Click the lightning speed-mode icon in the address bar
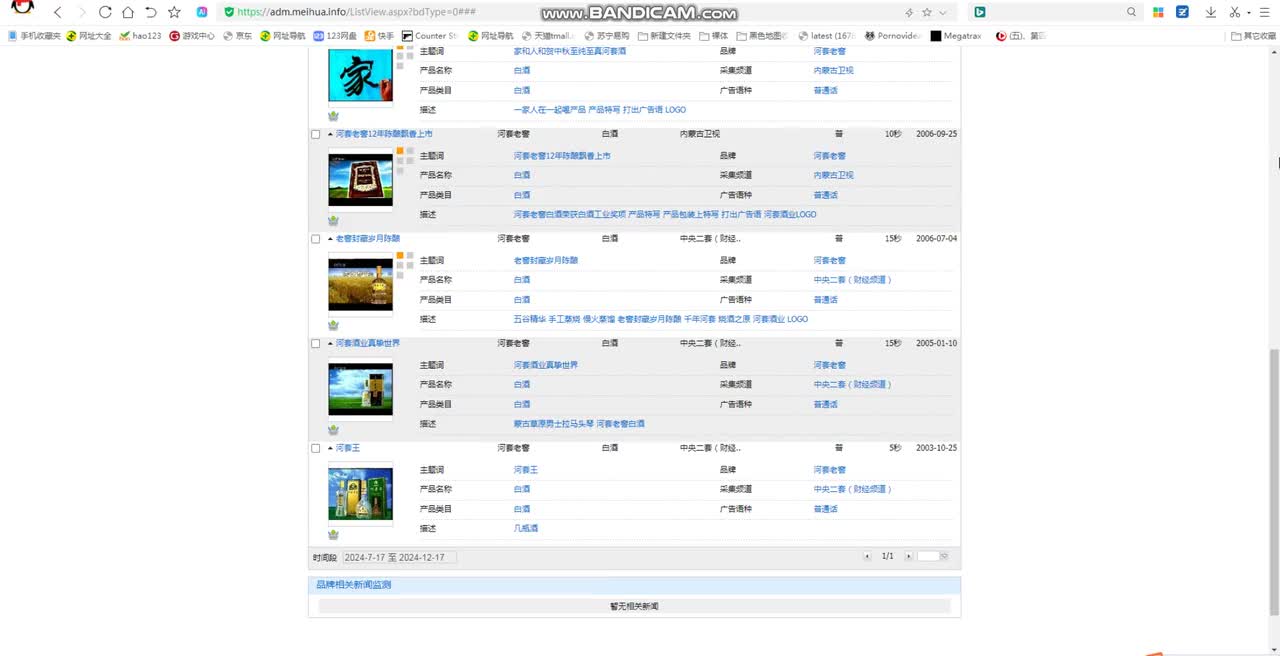This screenshot has width=1280, height=656. [x=909, y=13]
